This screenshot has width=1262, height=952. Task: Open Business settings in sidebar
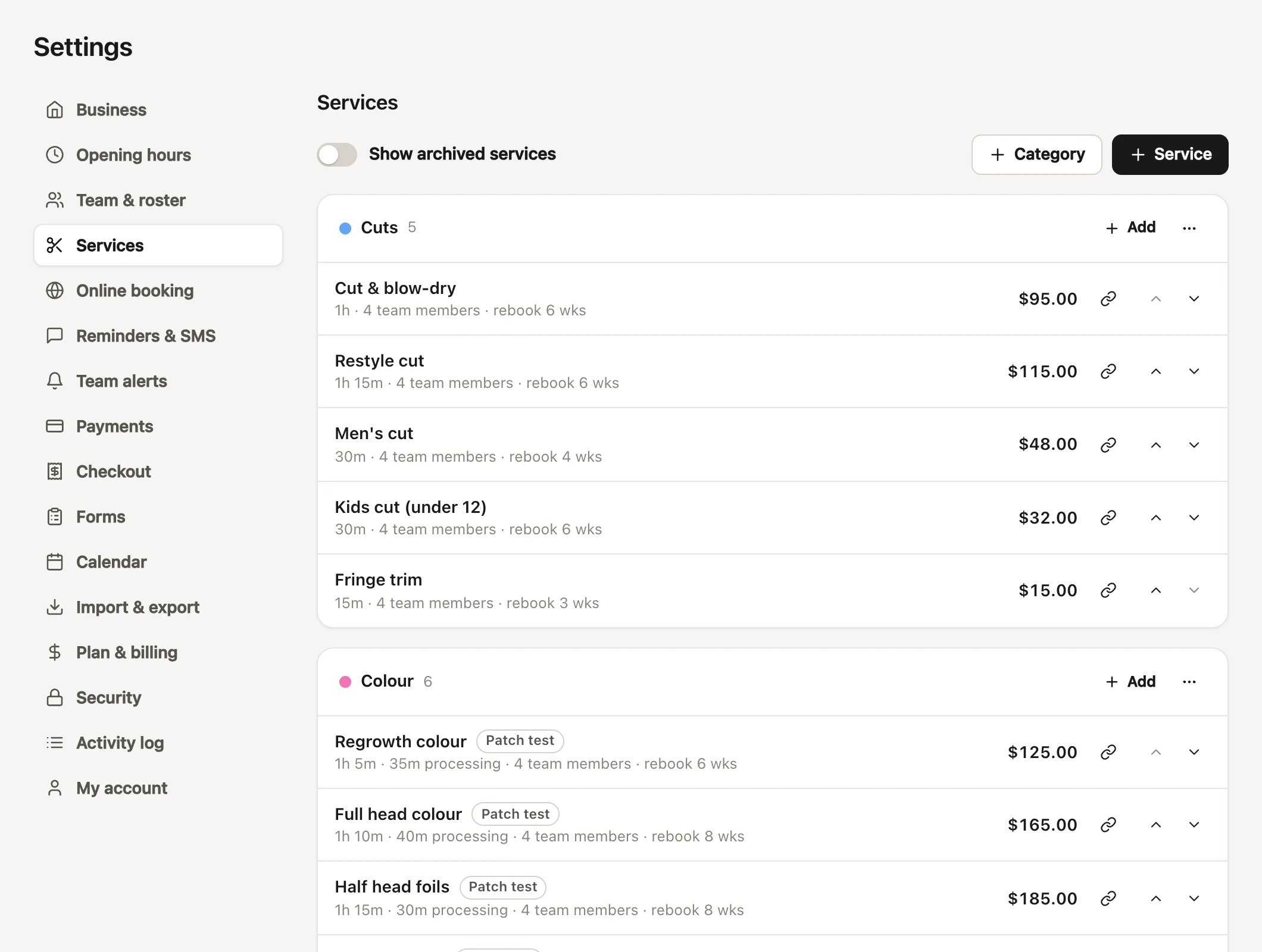pyautogui.click(x=158, y=110)
